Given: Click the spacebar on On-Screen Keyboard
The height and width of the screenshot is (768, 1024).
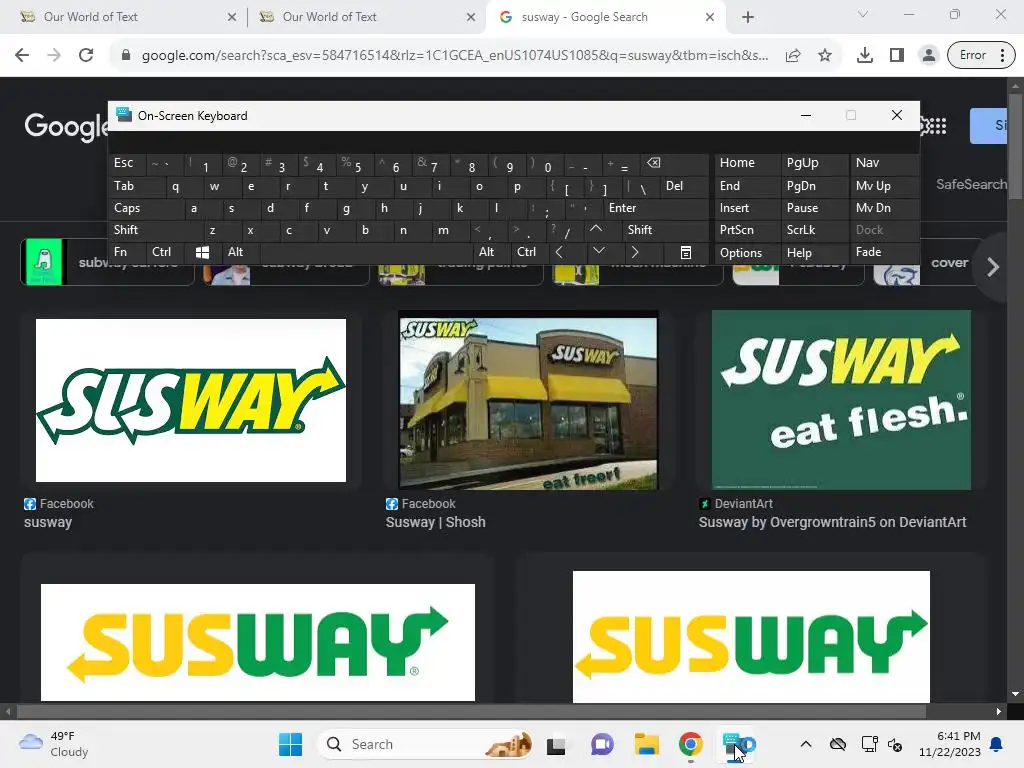Looking at the screenshot, I should (366, 252).
